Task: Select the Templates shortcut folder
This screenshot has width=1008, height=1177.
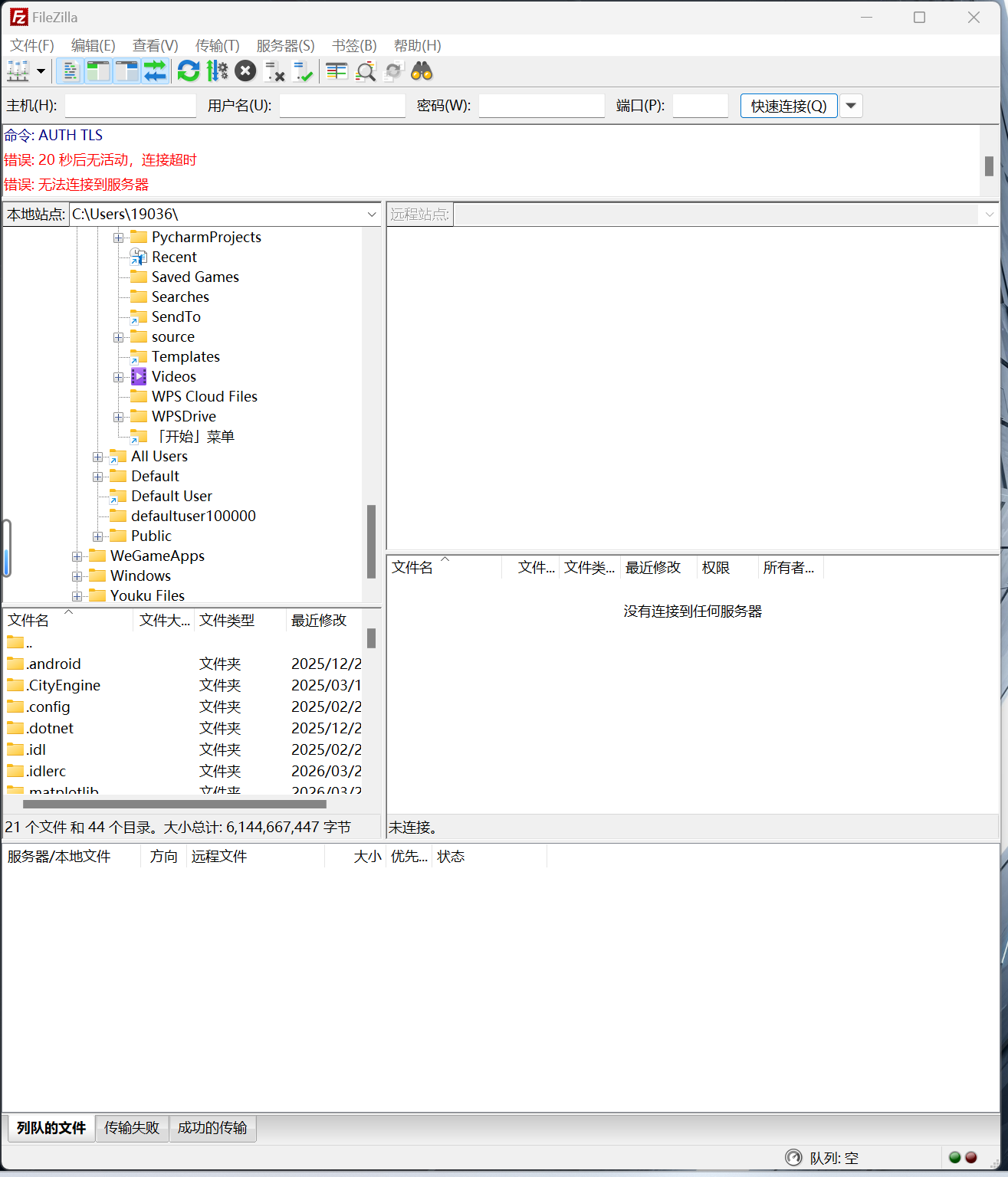Action: 186,357
